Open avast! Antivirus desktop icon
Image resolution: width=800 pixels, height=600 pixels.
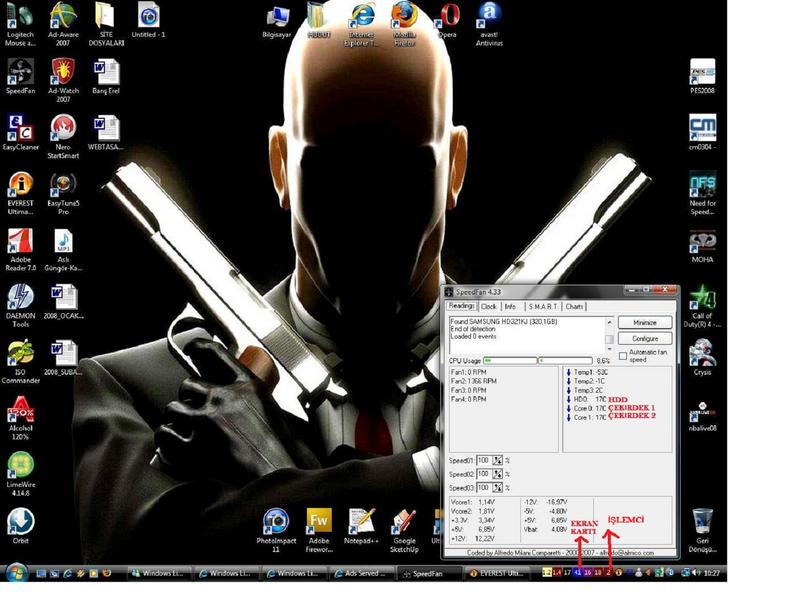(489, 24)
